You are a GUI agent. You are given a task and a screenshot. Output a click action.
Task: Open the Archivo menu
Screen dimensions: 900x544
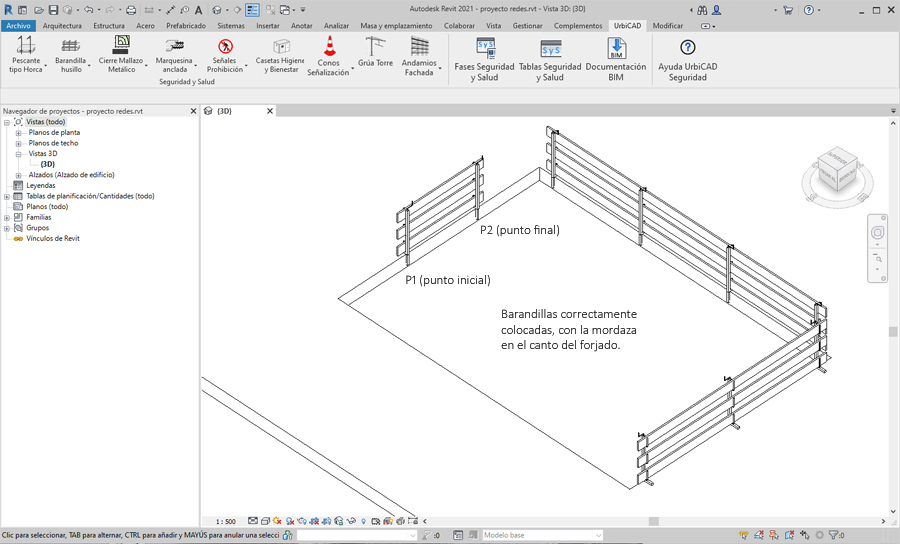(x=18, y=25)
